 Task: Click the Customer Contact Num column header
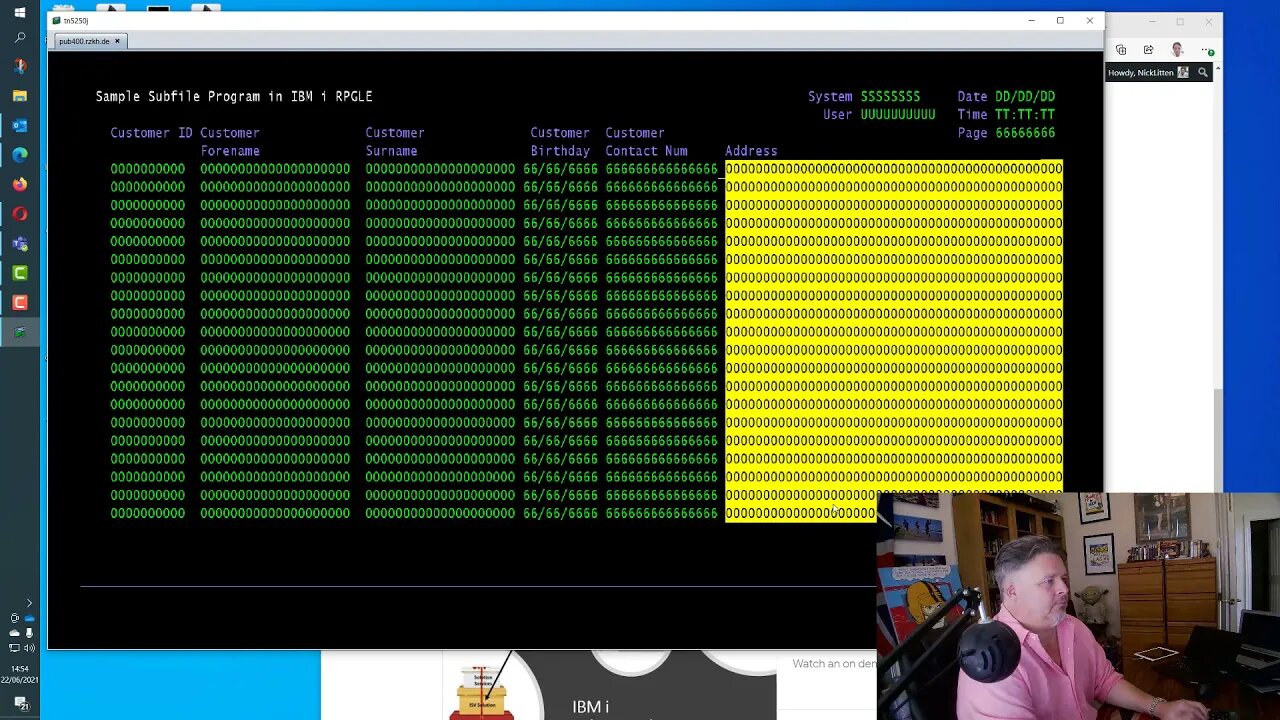coord(646,141)
